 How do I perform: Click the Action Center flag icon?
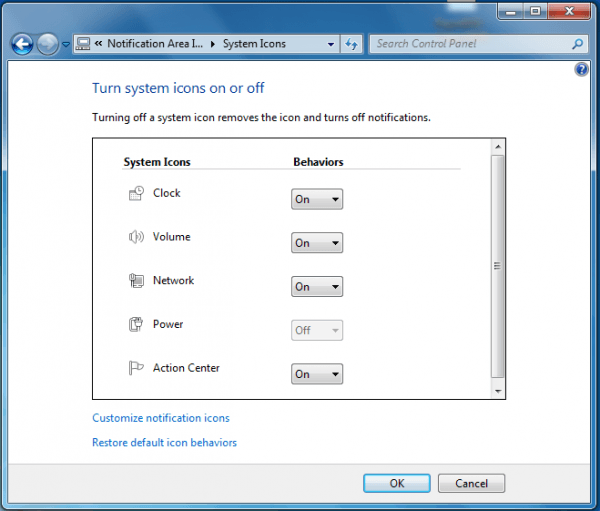pyautogui.click(x=136, y=368)
